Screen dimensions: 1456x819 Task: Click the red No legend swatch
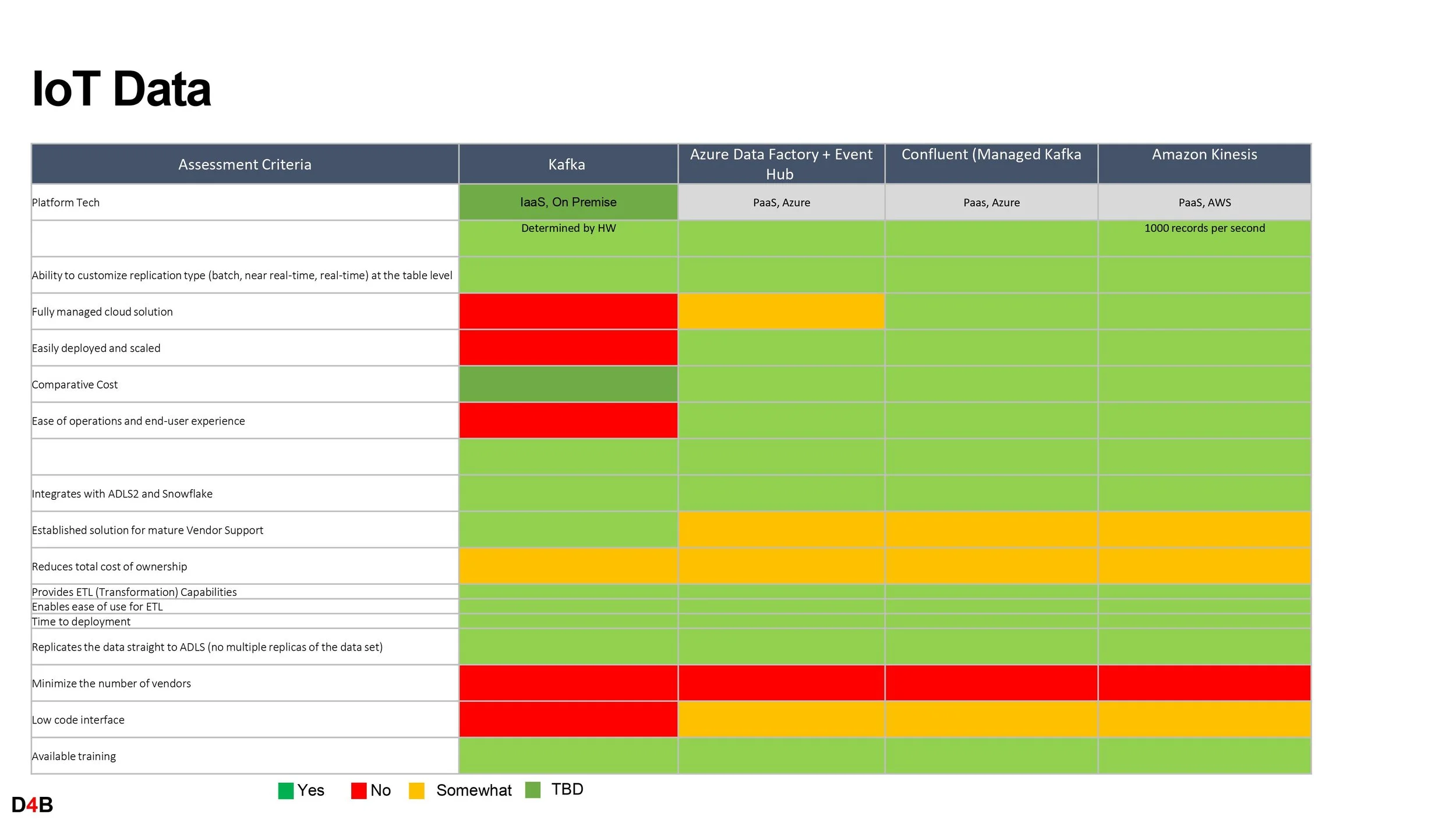358,790
